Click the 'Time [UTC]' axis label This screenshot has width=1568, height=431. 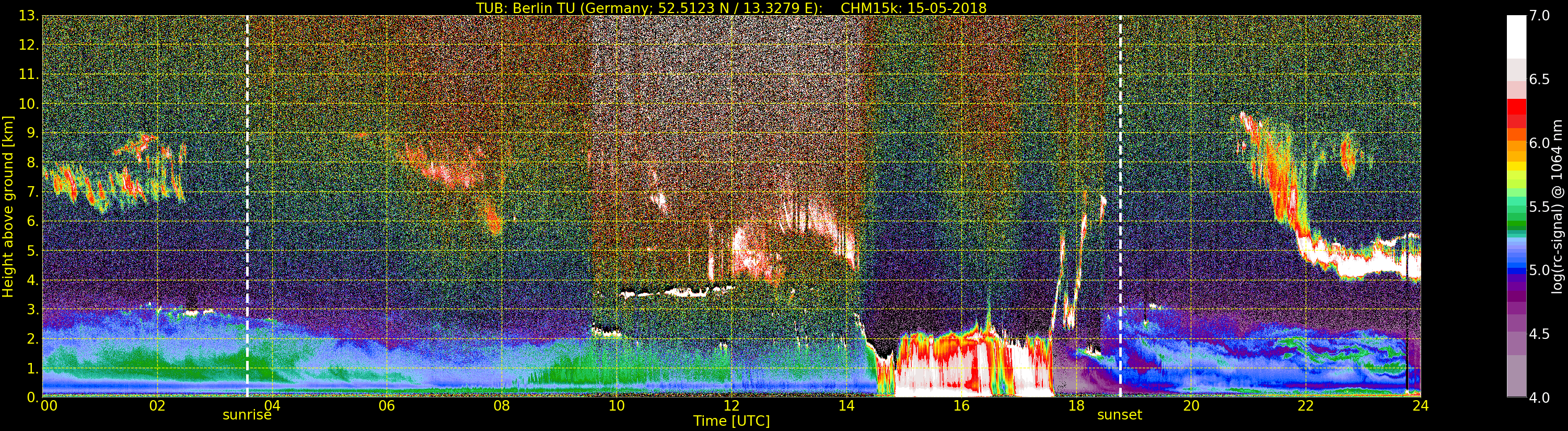coord(731,421)
